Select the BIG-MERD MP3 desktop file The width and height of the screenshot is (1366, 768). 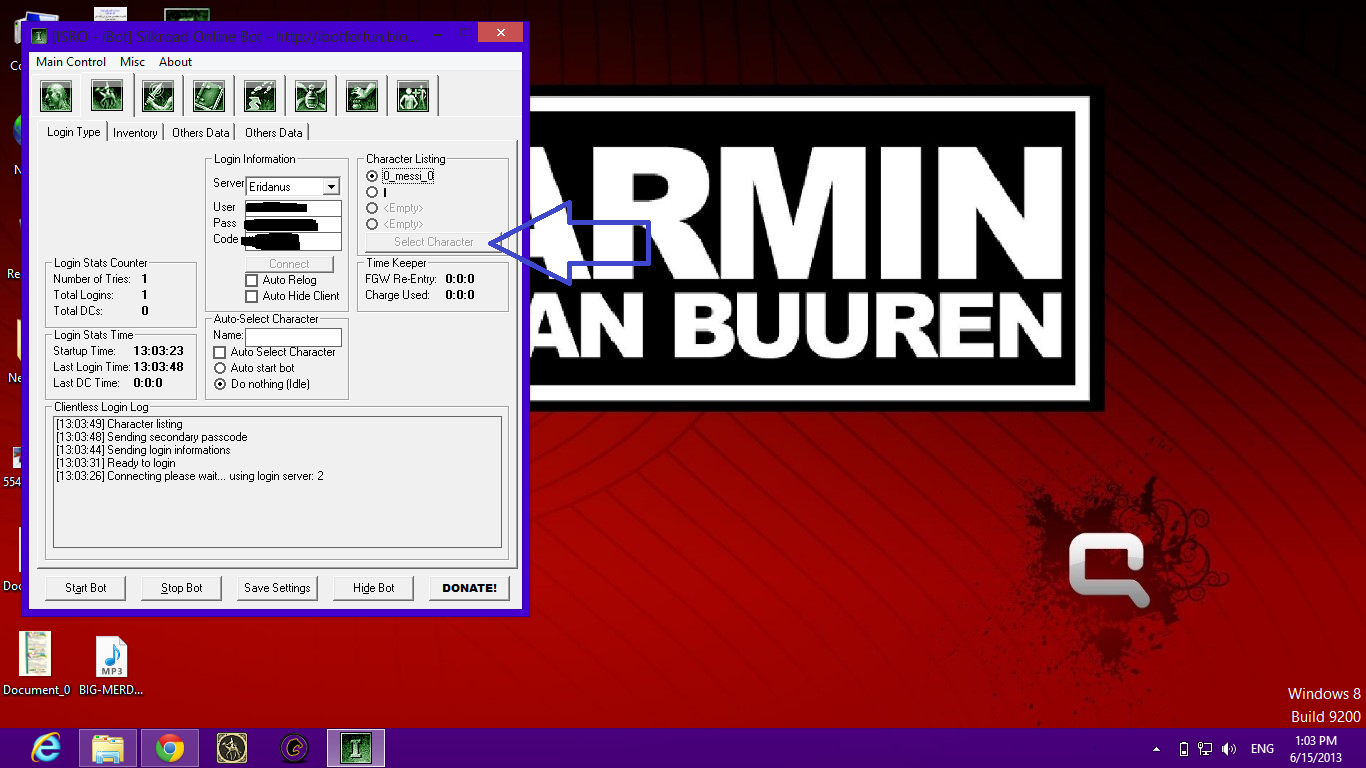tap(111, 664)
